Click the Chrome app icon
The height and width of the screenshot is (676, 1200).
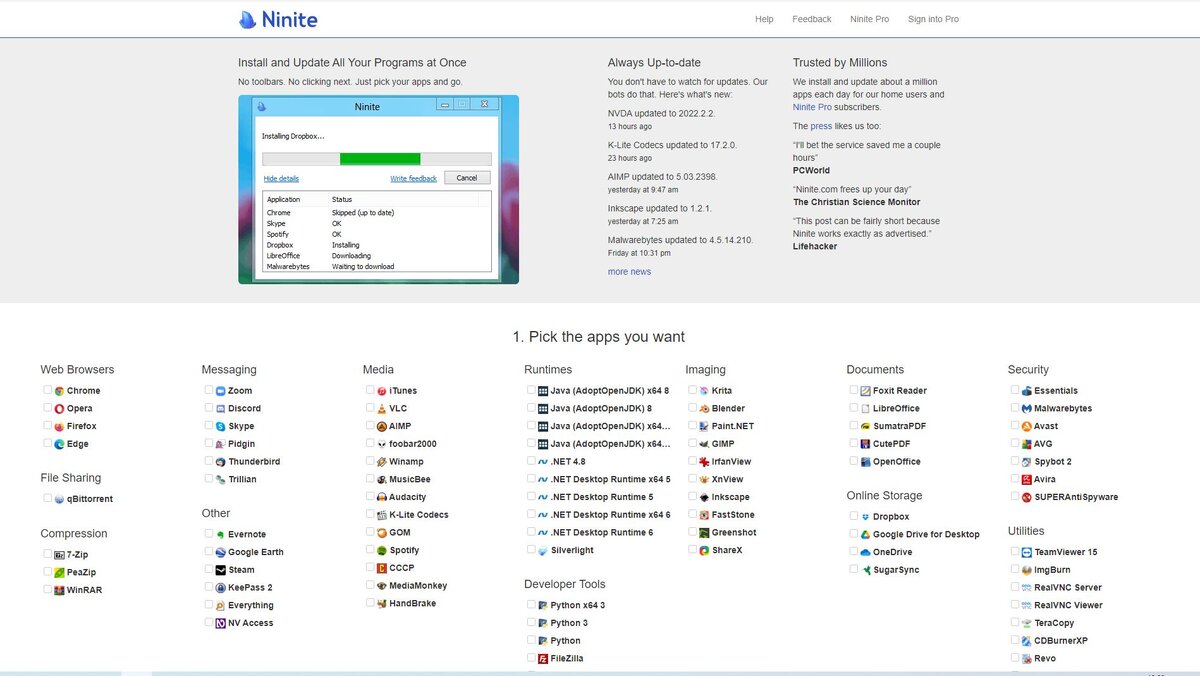(60, 391)
